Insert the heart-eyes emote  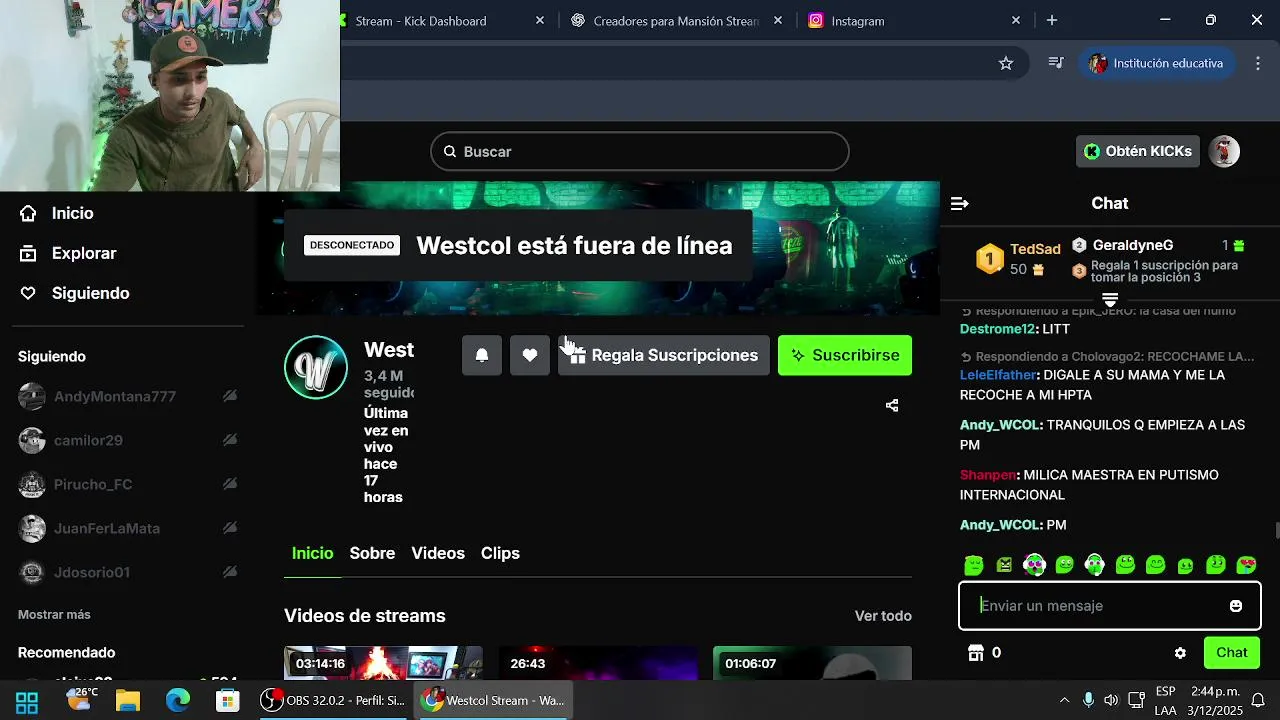point(1246,565)
